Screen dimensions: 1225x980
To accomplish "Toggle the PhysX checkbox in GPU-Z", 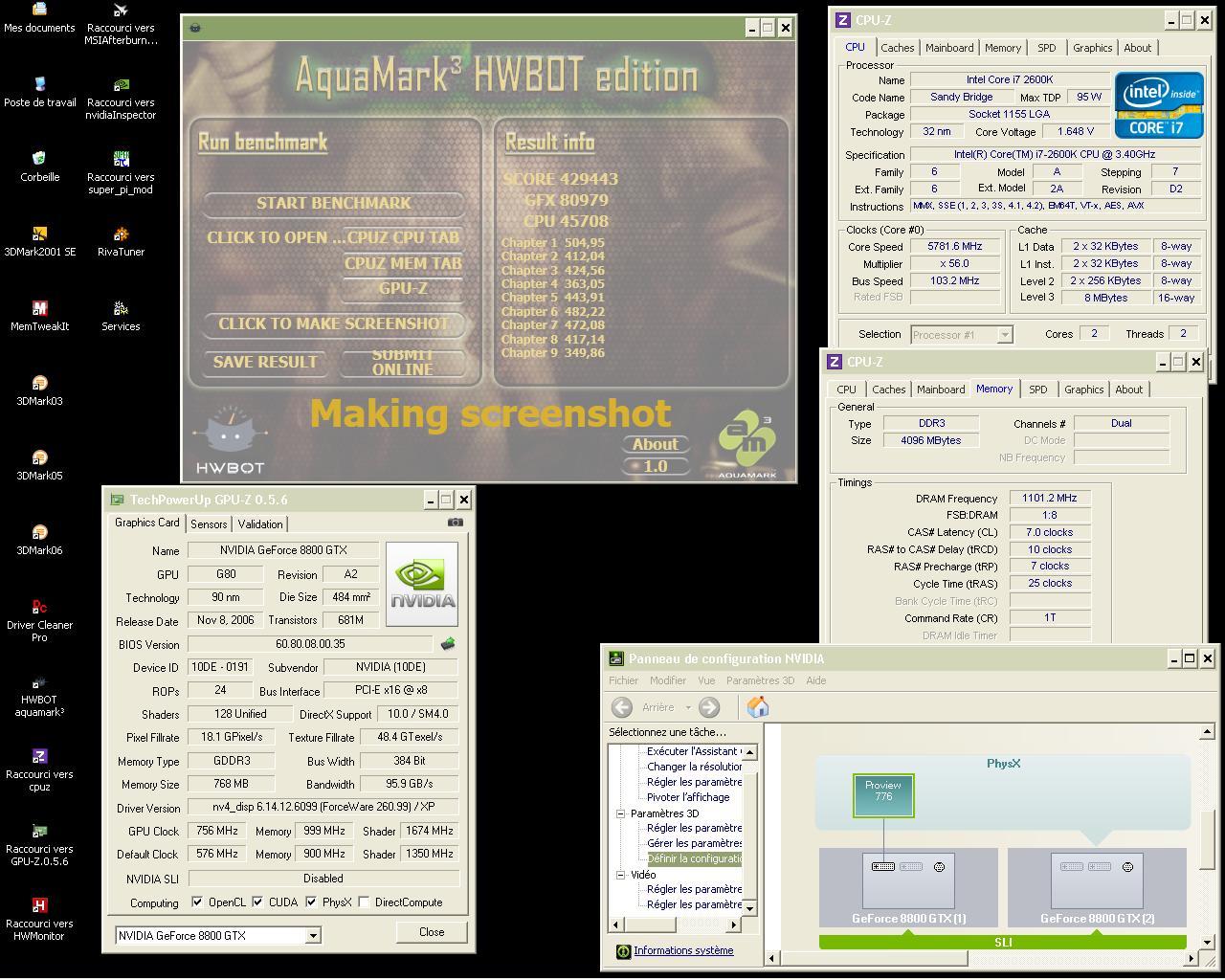I will tap(311, 902).
